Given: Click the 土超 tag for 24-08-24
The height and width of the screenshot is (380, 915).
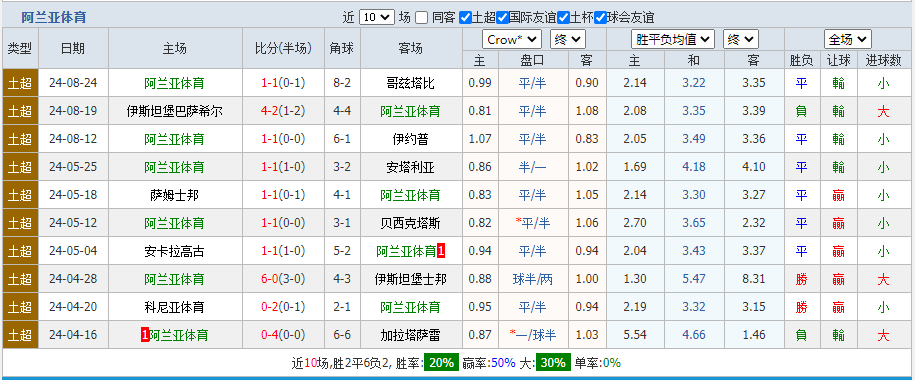Looking at the screenshot, I should pyautogui.click(x=20, y=83).
